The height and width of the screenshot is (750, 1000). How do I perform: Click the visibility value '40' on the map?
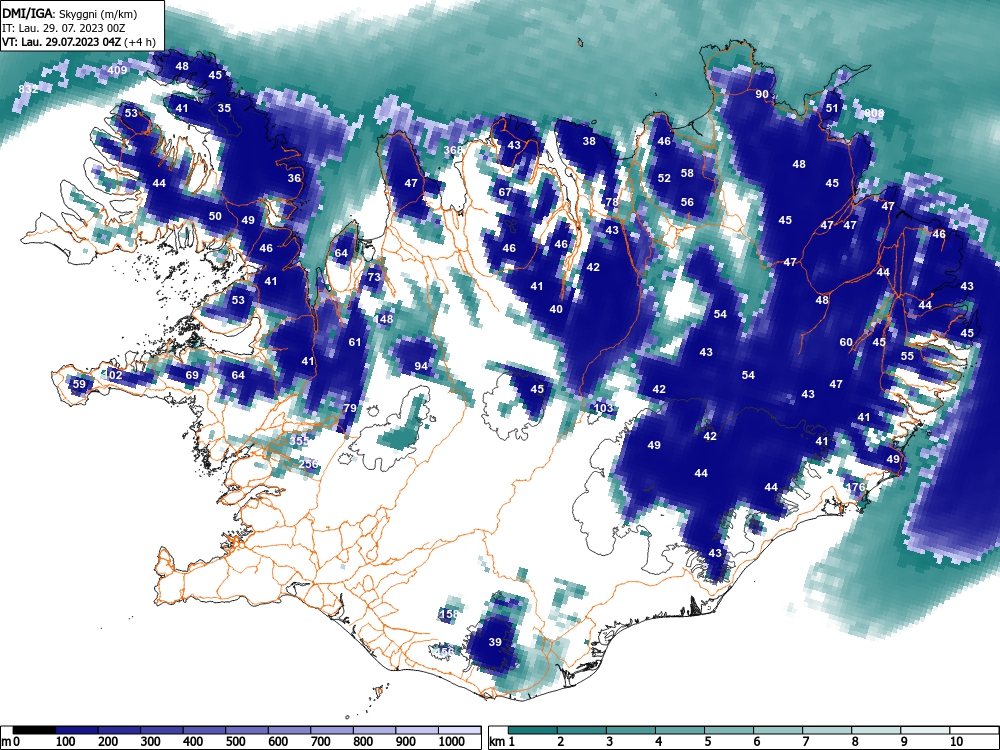(556, 309)
